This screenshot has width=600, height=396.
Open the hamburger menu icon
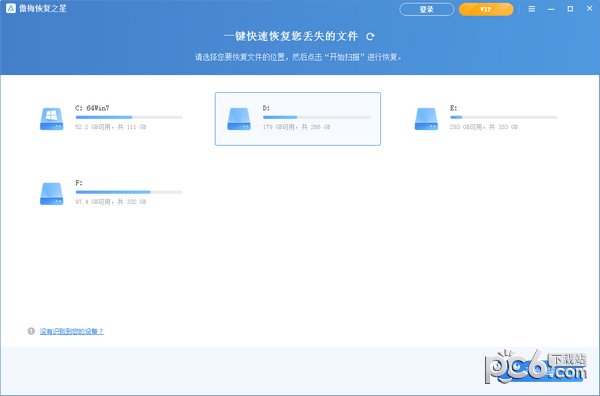(x=532, y=9)
